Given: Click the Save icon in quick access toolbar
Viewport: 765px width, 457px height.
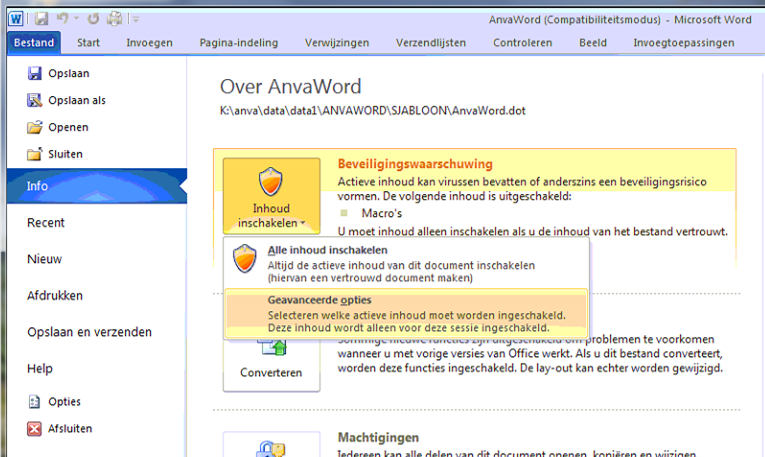Looking at the screenshot, I should (41, 19).
